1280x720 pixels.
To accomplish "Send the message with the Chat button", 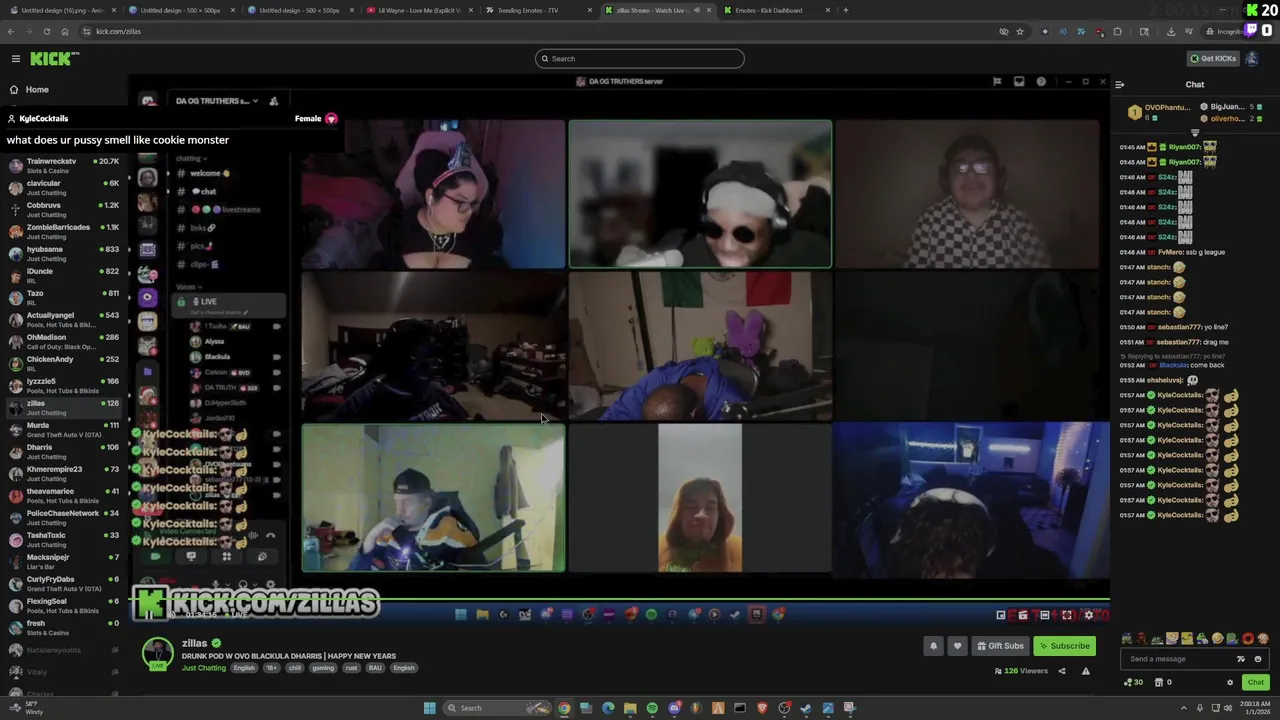I will pyautogui.click(x=1255, y=682).
